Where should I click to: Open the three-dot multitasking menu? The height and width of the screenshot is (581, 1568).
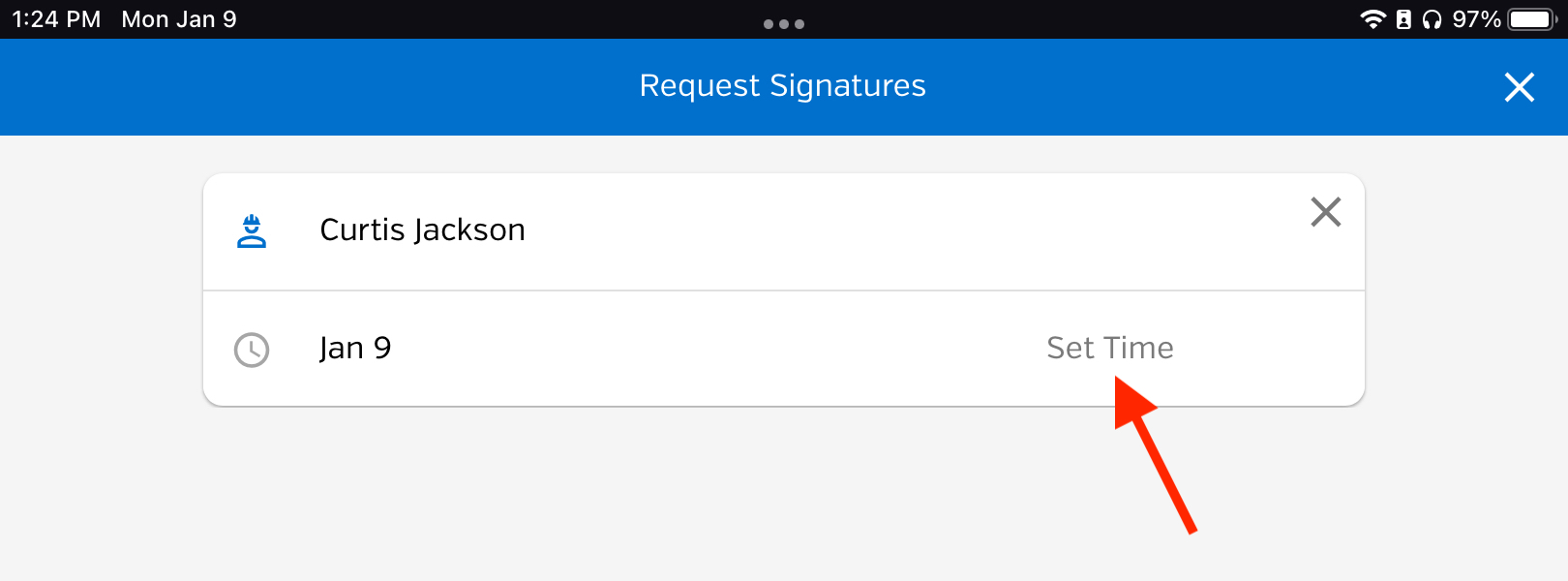(x=784, y=24)
